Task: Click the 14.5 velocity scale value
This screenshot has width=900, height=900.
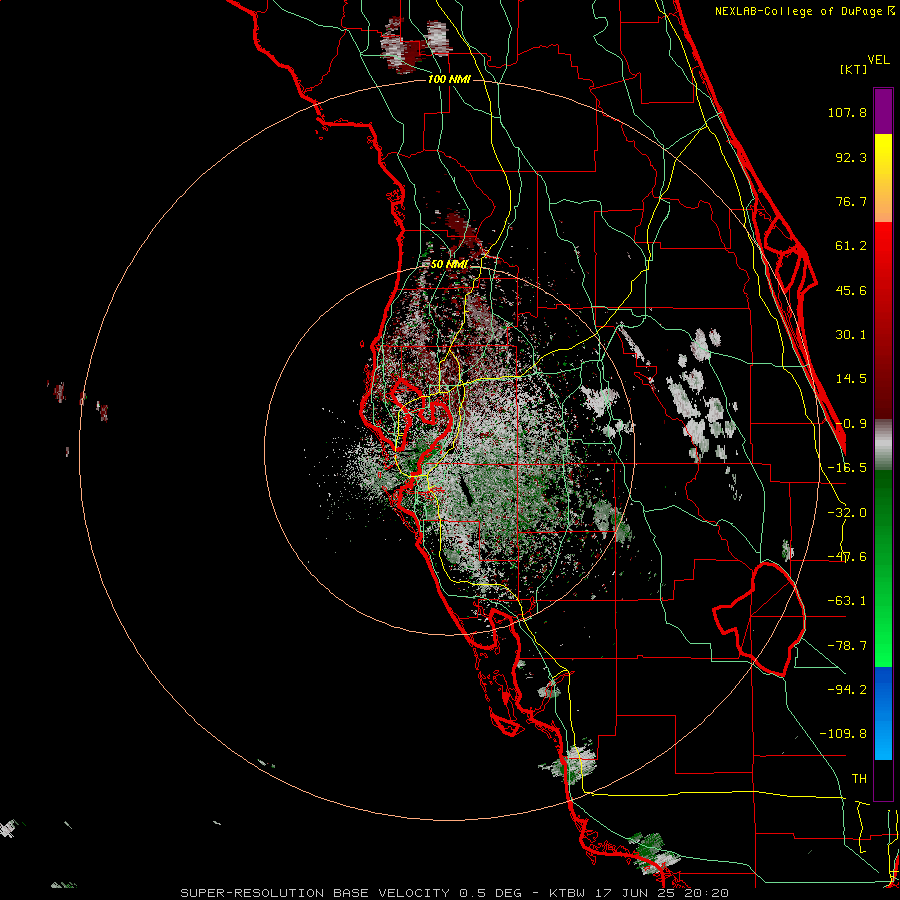Action: 851,379
